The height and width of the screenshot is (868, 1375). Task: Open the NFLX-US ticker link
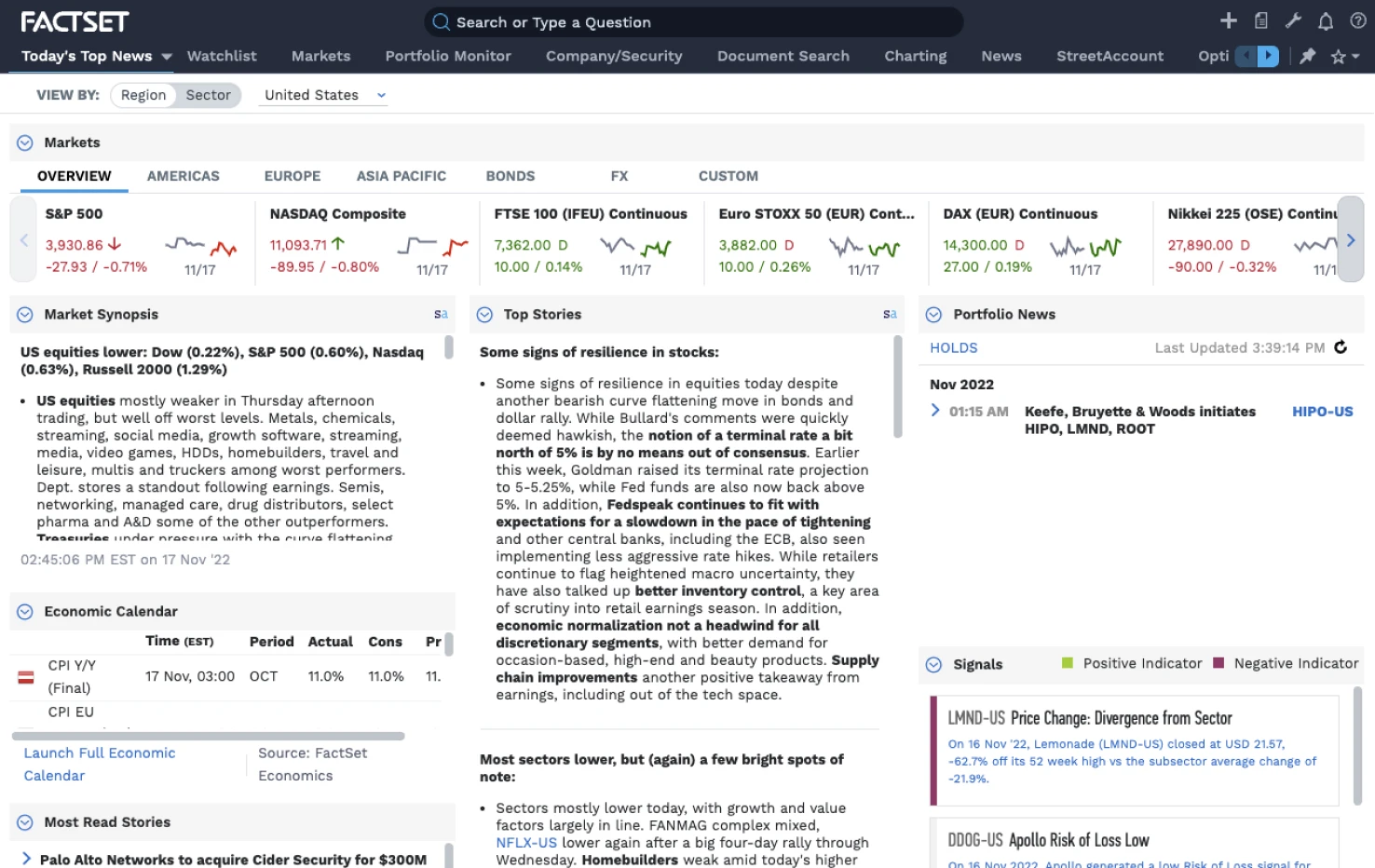526,843
